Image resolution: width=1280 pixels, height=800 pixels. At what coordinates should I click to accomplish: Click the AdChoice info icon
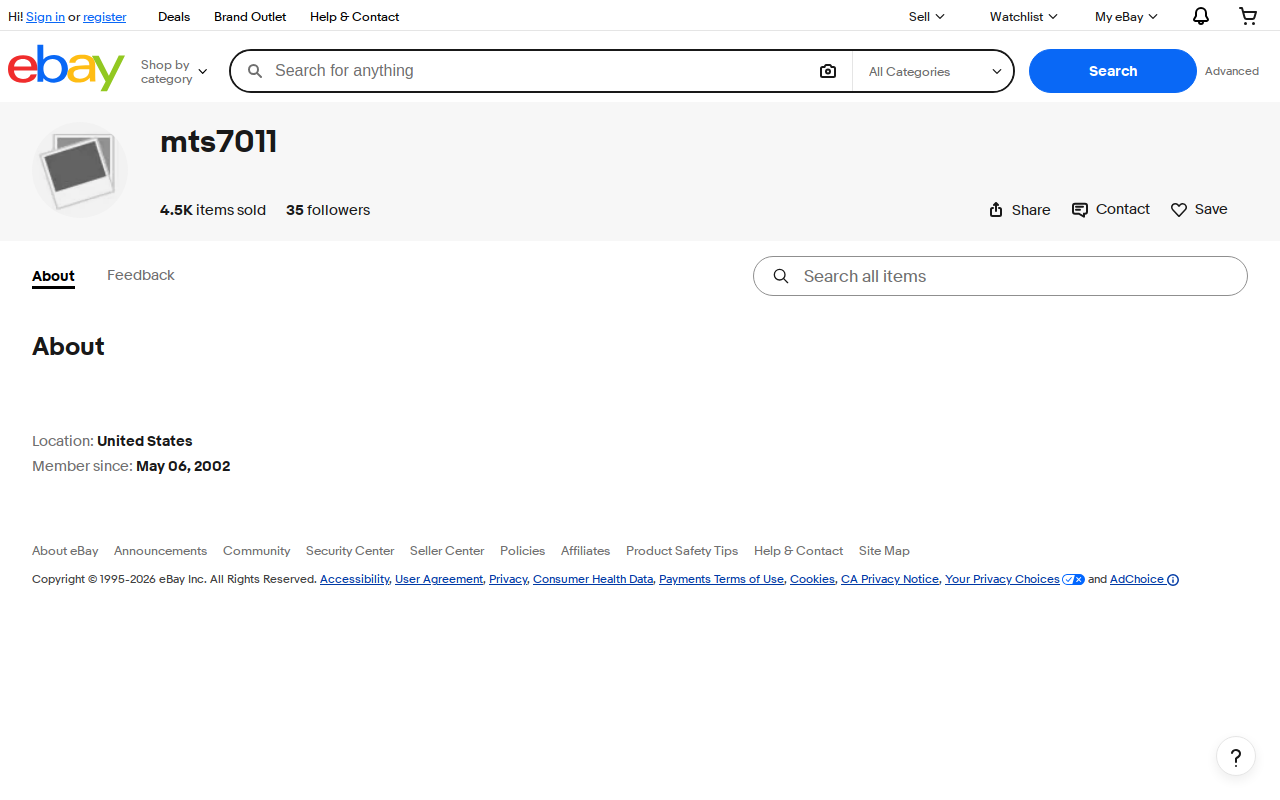1173,580
